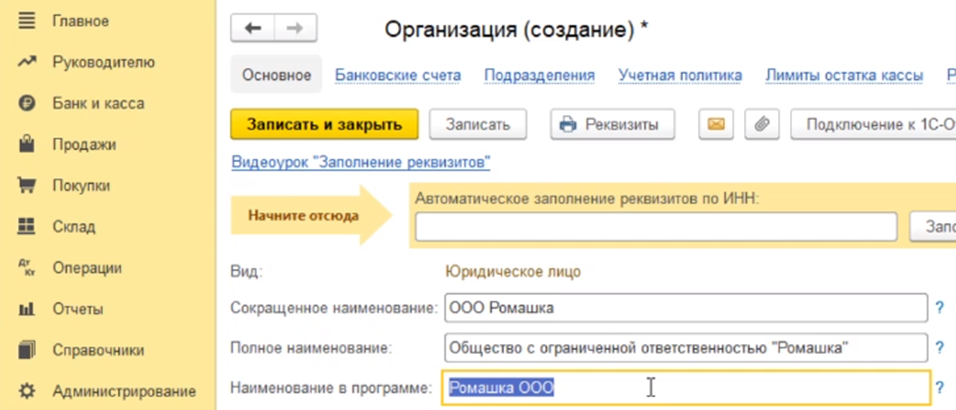Open the Видеоурок "Заполнение реквизитов" link
This screenshot has width=956, height=410.
[360, 162]
